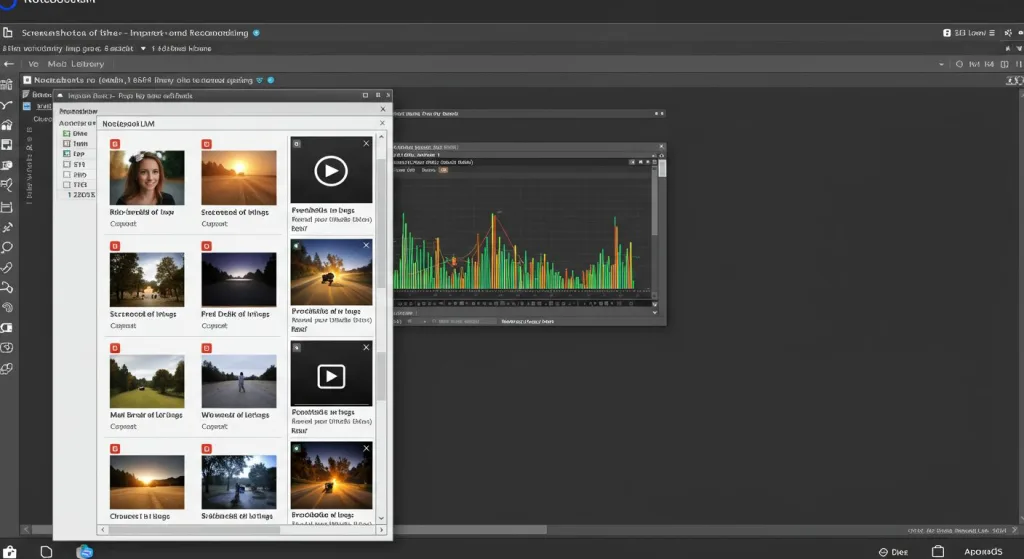Toggle the green checked "Dme" checkbox

(x=67, y=133)
